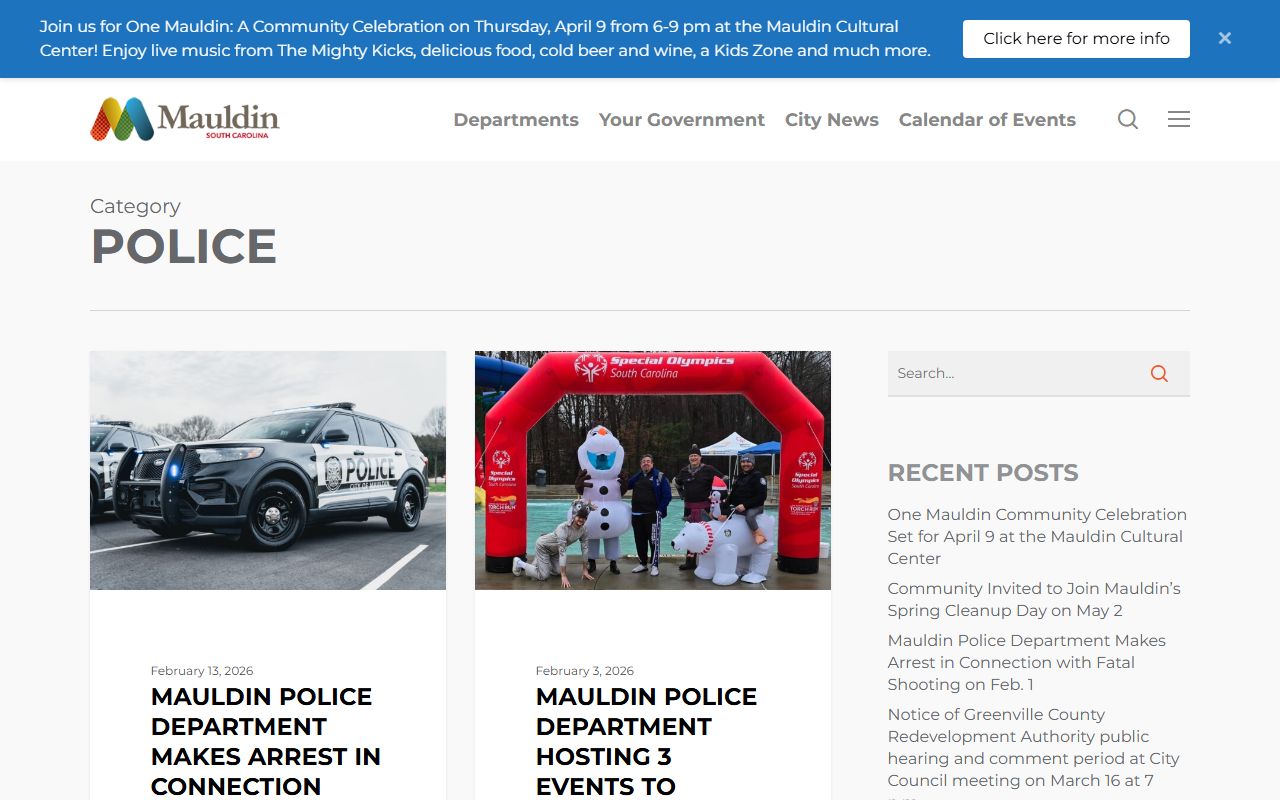The image size is (1280, 800).
Task: Open the police SUV article thumbnail
Action: point(268,470)
